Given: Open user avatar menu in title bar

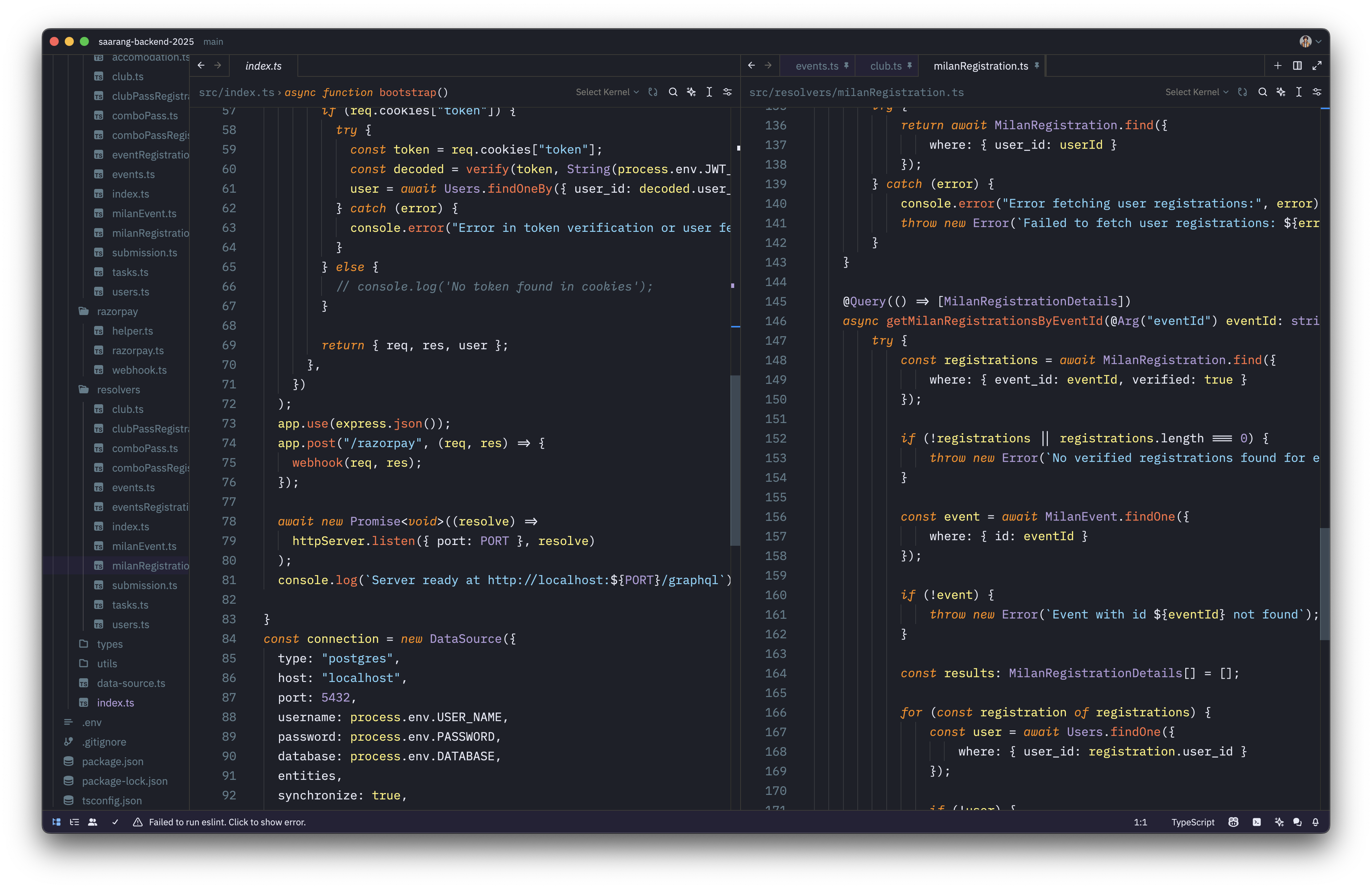Looking at the screenshot, I should point(1310,41).
